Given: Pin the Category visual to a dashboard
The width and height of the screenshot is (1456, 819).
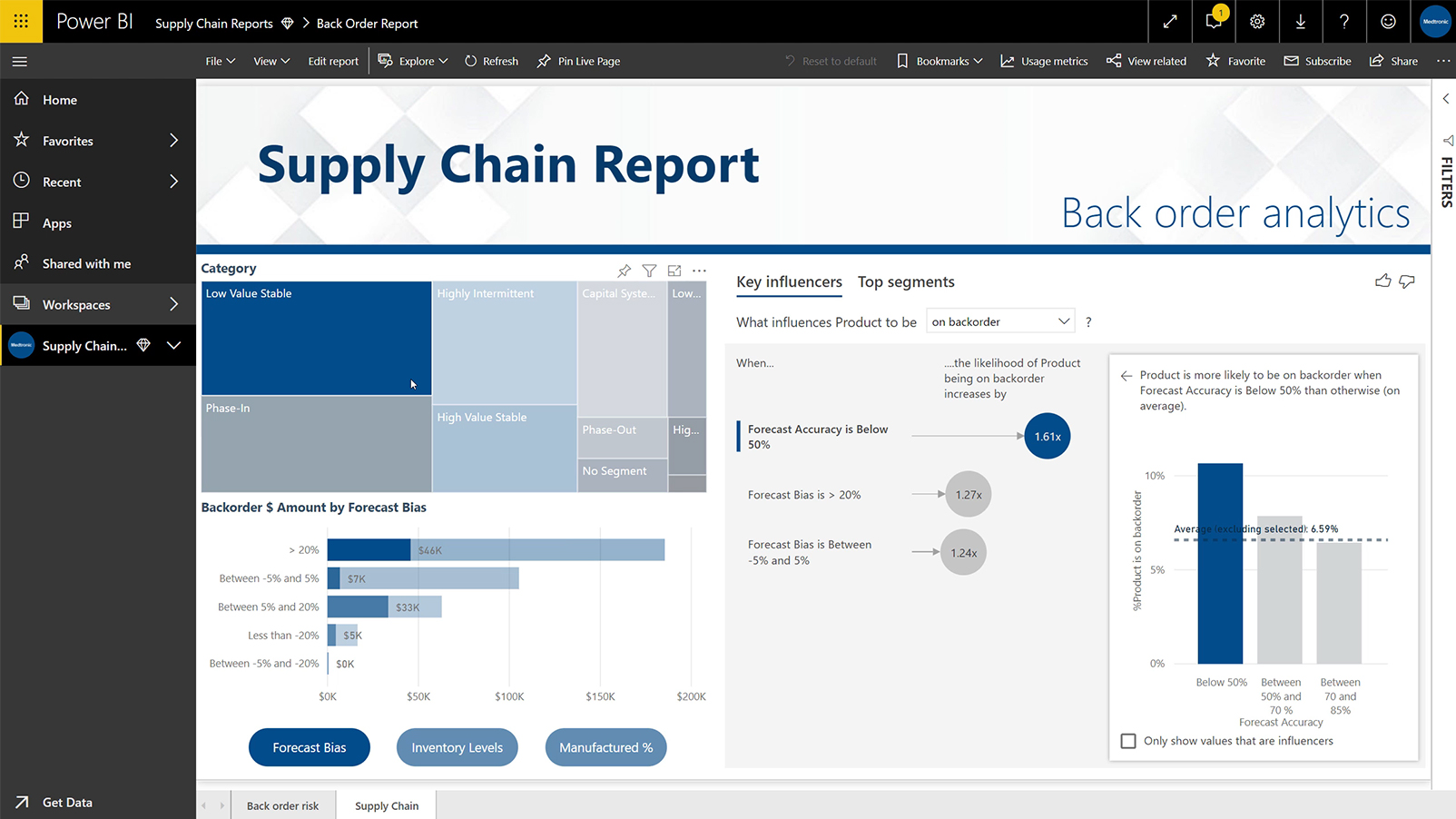Looking at the screenshot, I should coord(624,271).
